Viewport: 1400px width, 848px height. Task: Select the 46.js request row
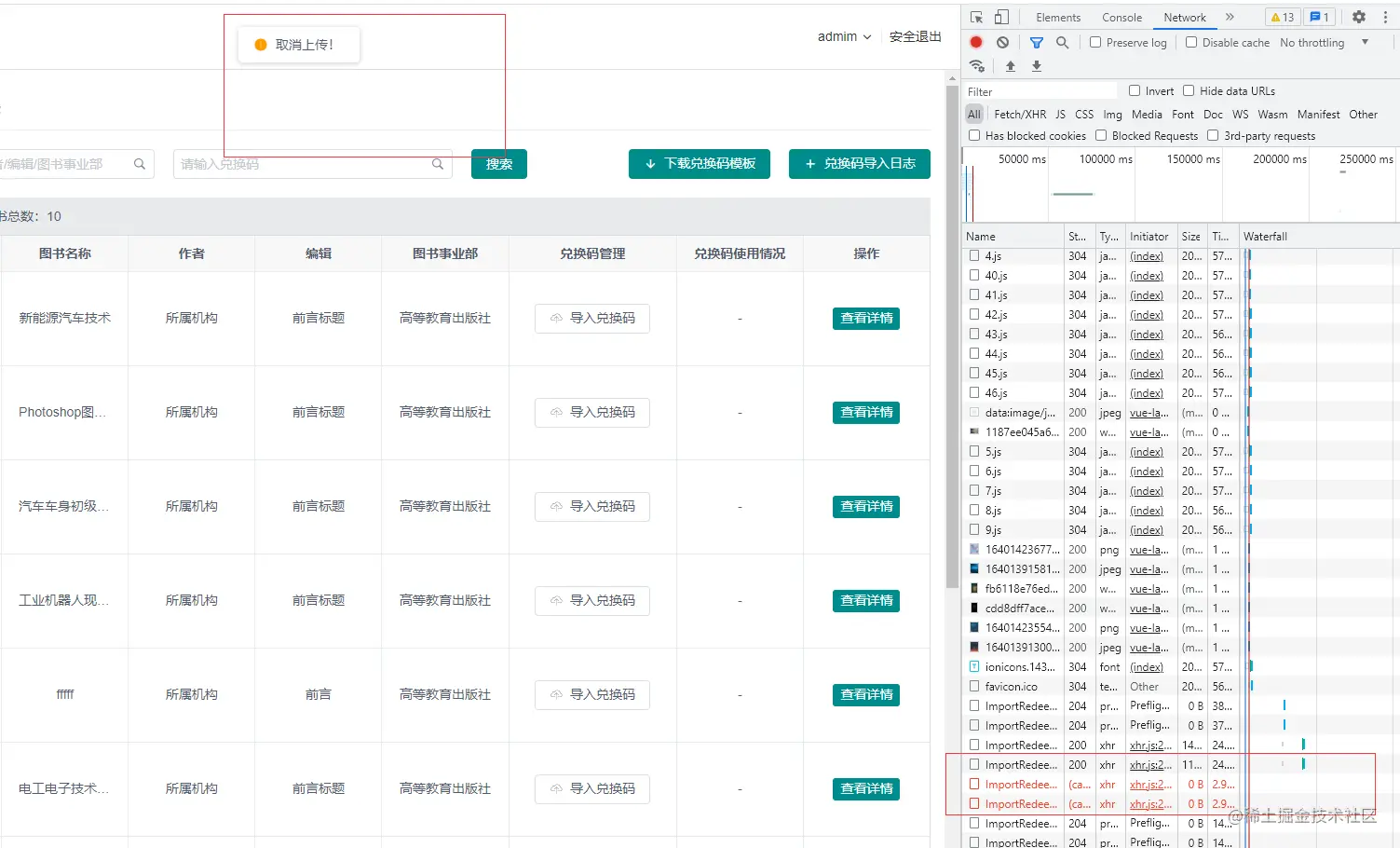[1181, 393]
